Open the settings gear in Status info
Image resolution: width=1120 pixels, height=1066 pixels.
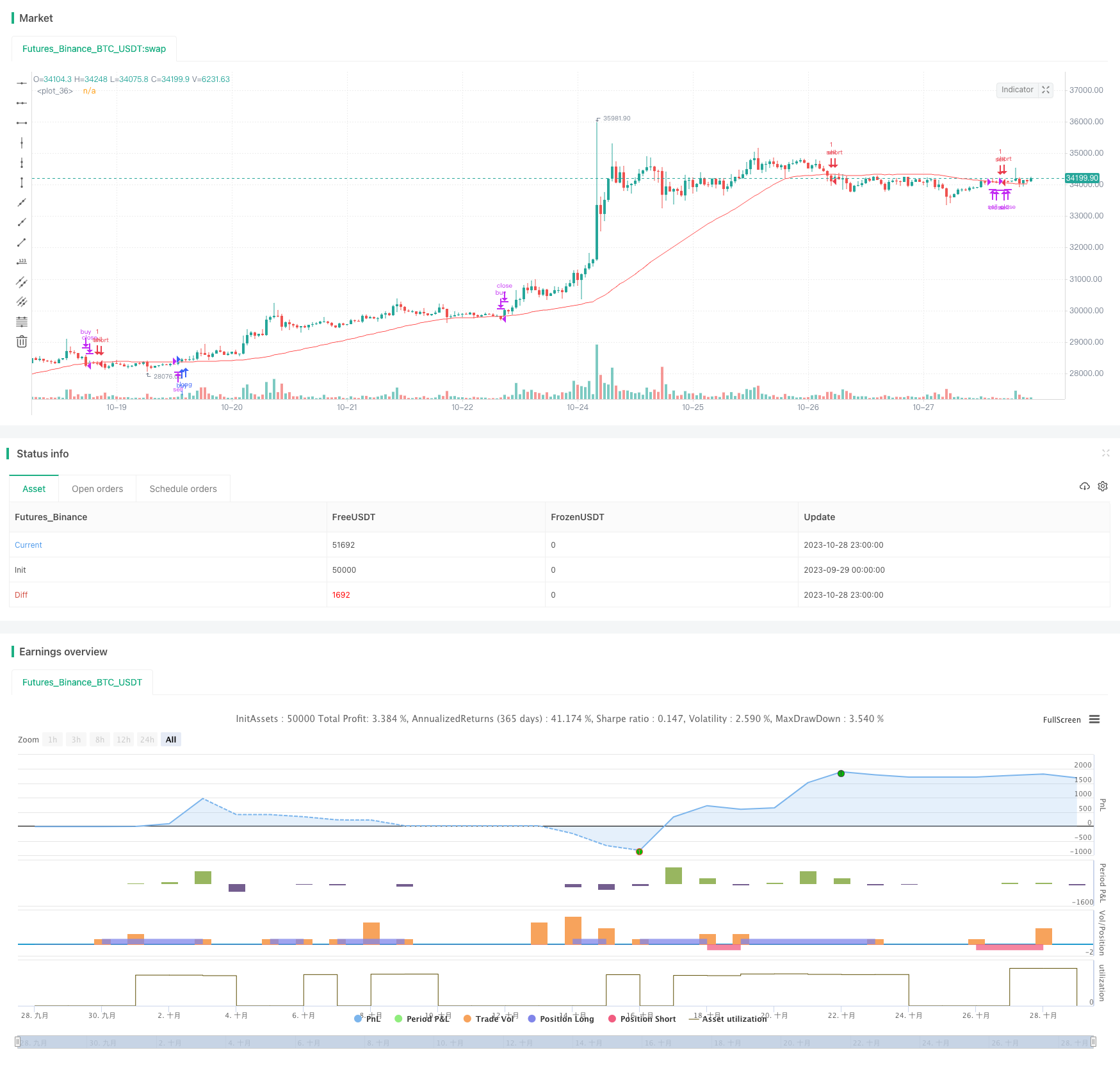pos(1103,486)
